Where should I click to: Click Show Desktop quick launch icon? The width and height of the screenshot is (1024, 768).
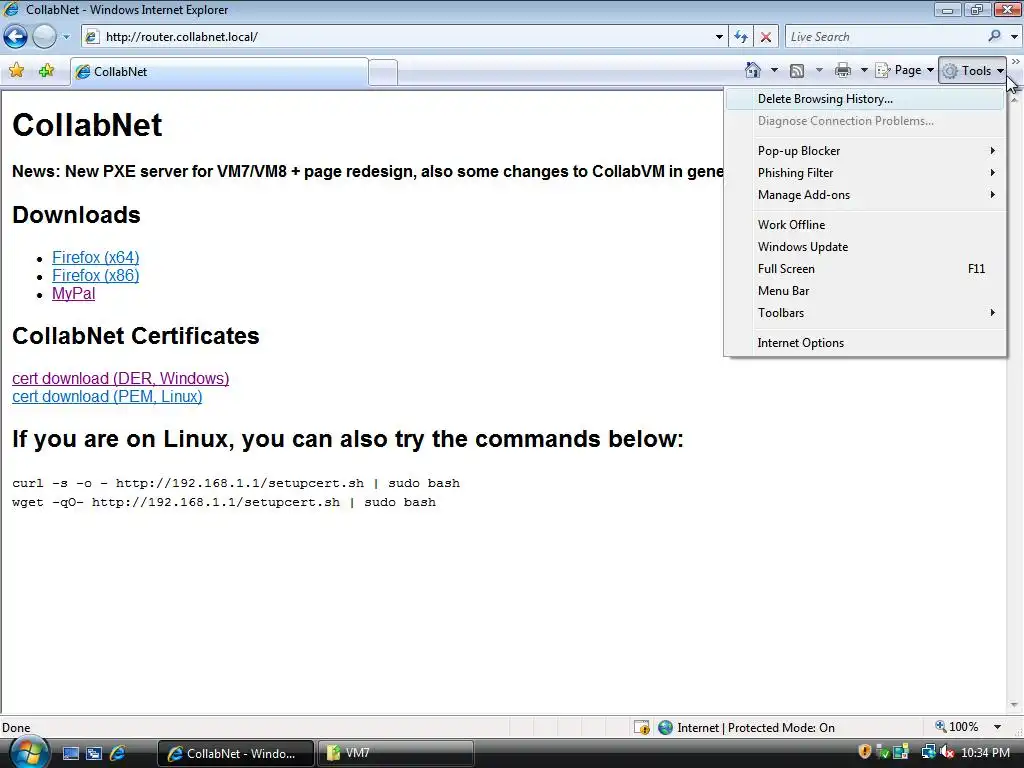(71, 753)
